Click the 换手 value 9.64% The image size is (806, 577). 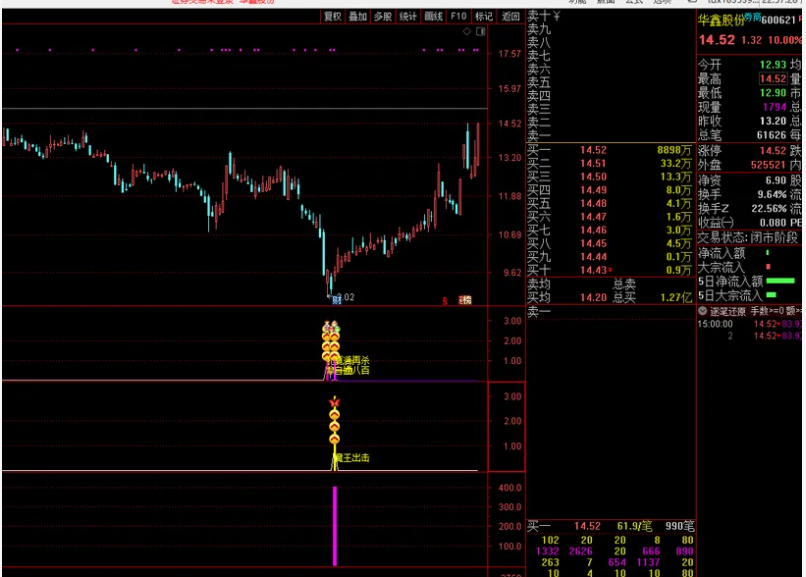(x=772, y=195)
